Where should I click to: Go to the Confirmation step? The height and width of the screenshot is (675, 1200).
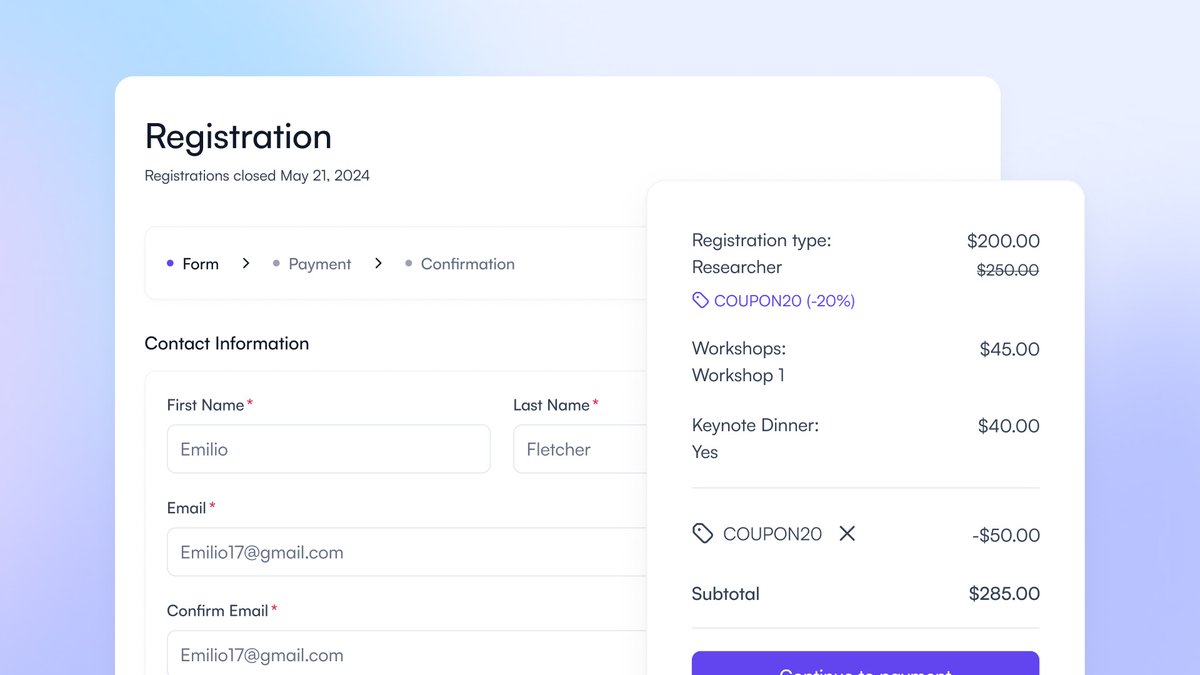coord(460,264)
